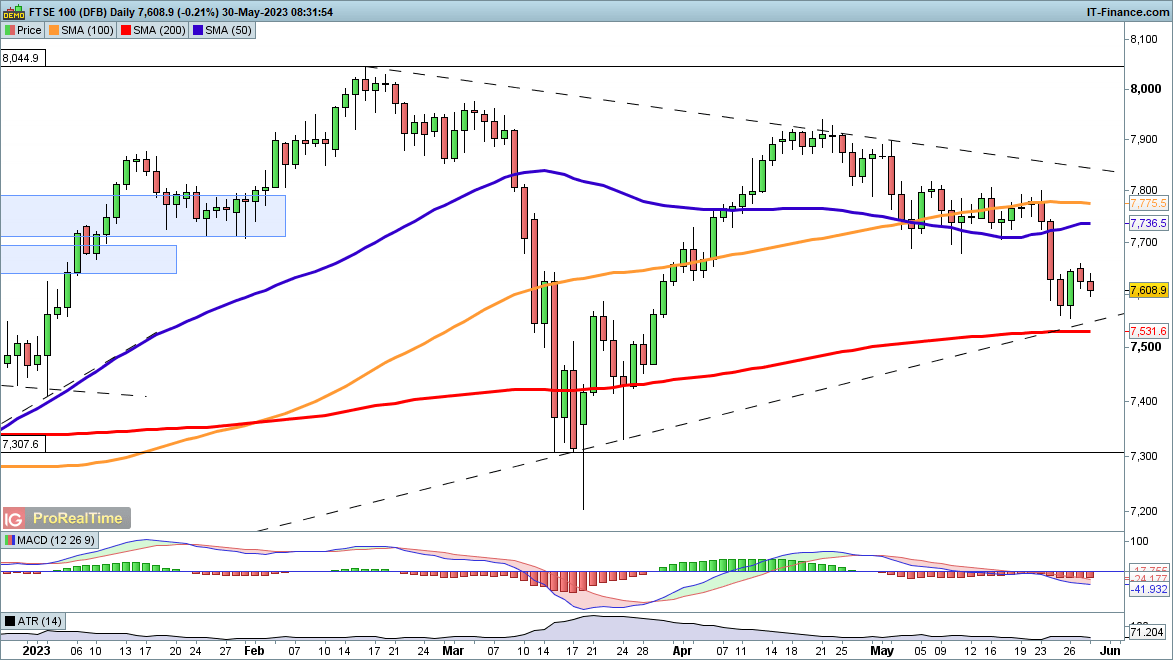Screen dimensions: 1173x660
Task: Click the Feb label on time axis
Action: (x=254, y=650)
